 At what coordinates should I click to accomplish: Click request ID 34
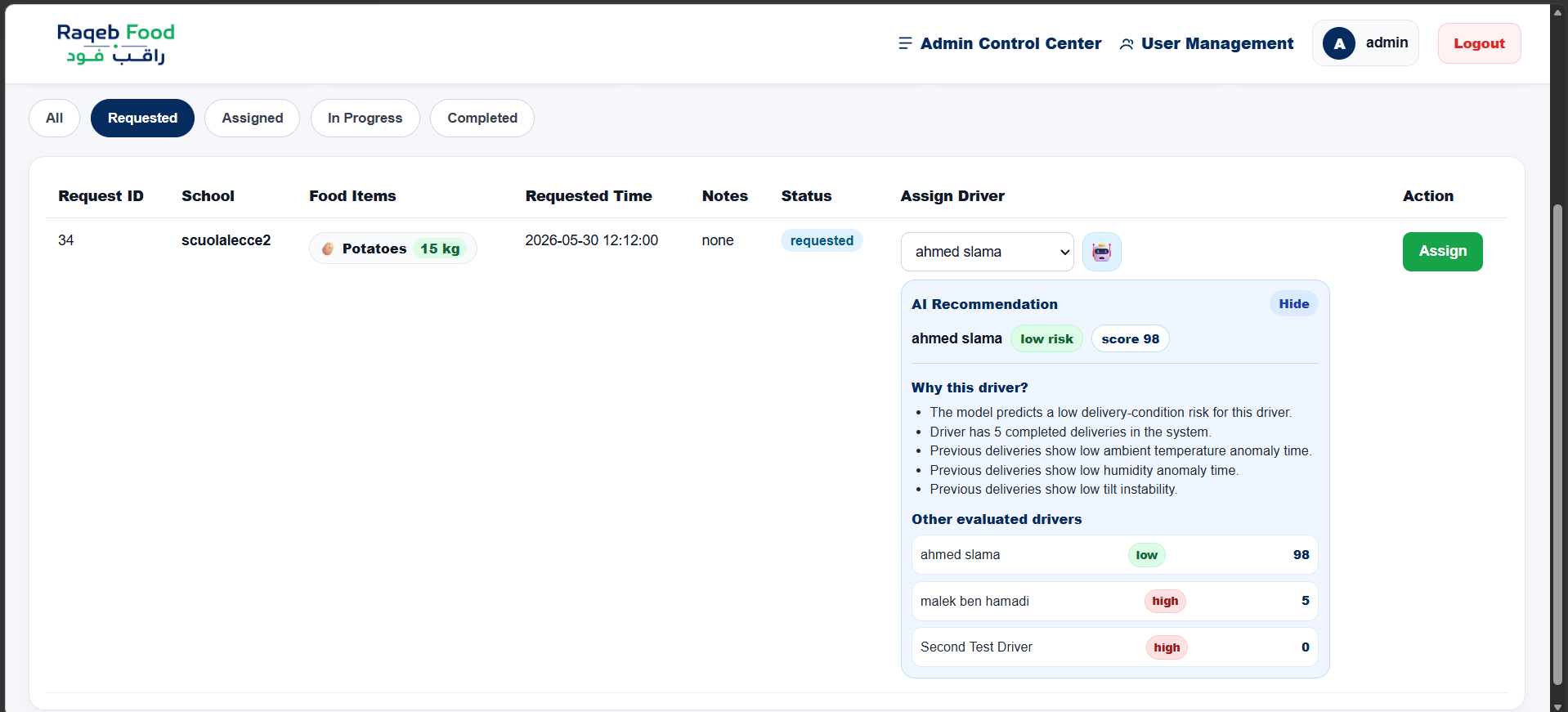pos(66,240)
